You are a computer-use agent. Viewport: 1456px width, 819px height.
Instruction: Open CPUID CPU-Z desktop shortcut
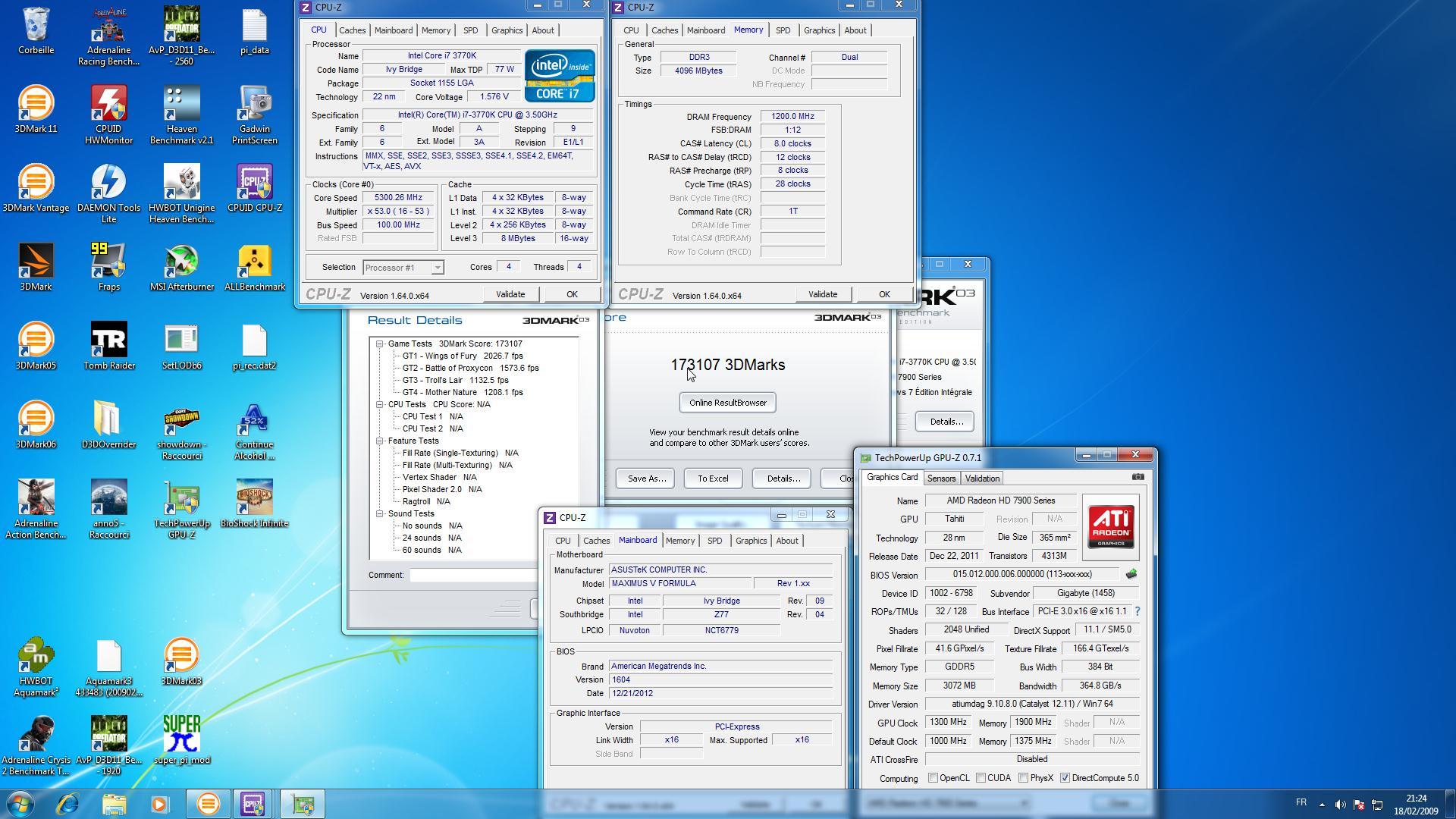click(x=254, y=188)
